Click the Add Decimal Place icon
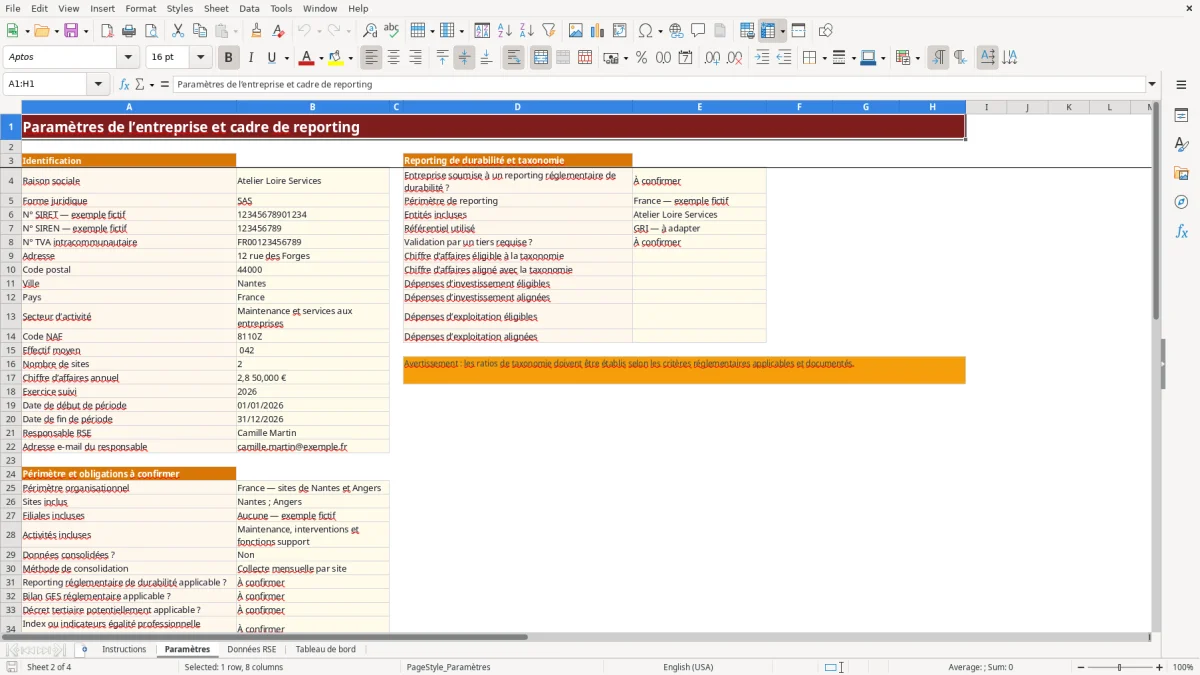 [713, 58]
